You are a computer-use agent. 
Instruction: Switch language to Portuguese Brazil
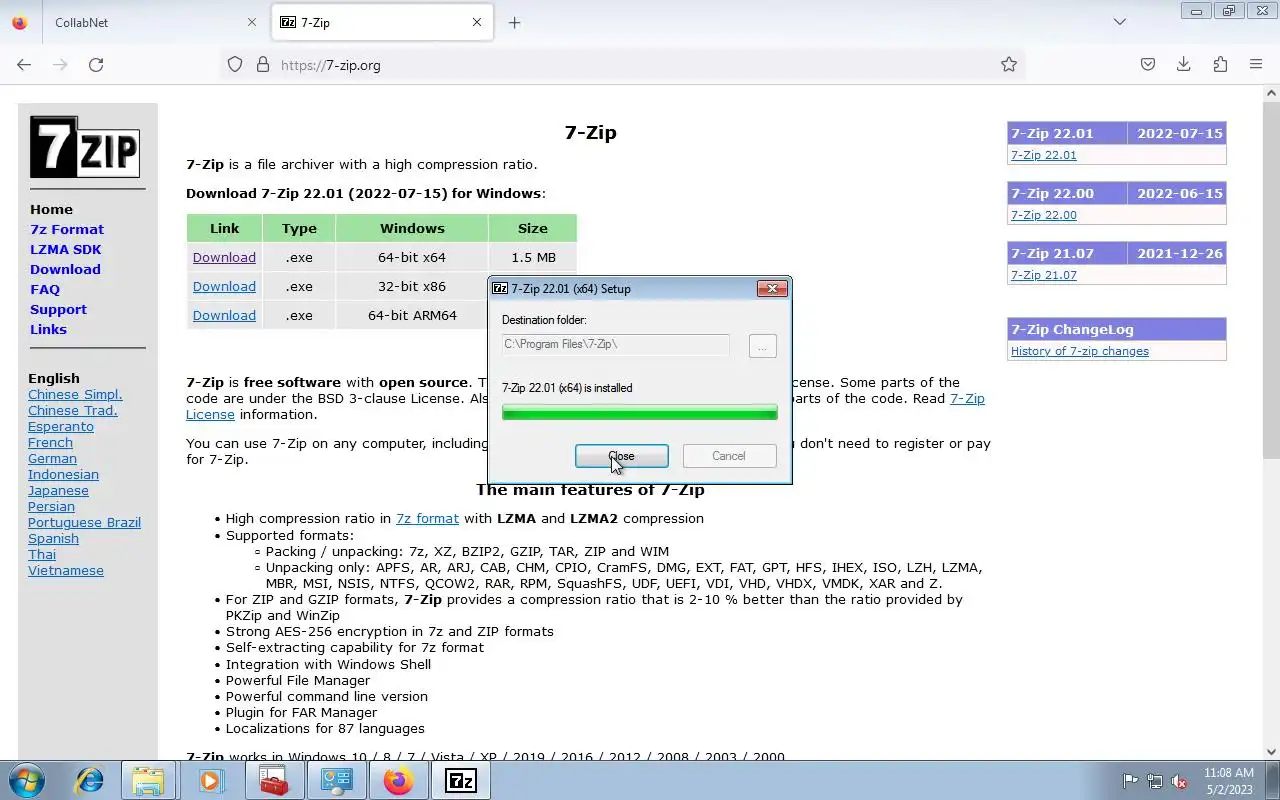[x=84, y=522]
